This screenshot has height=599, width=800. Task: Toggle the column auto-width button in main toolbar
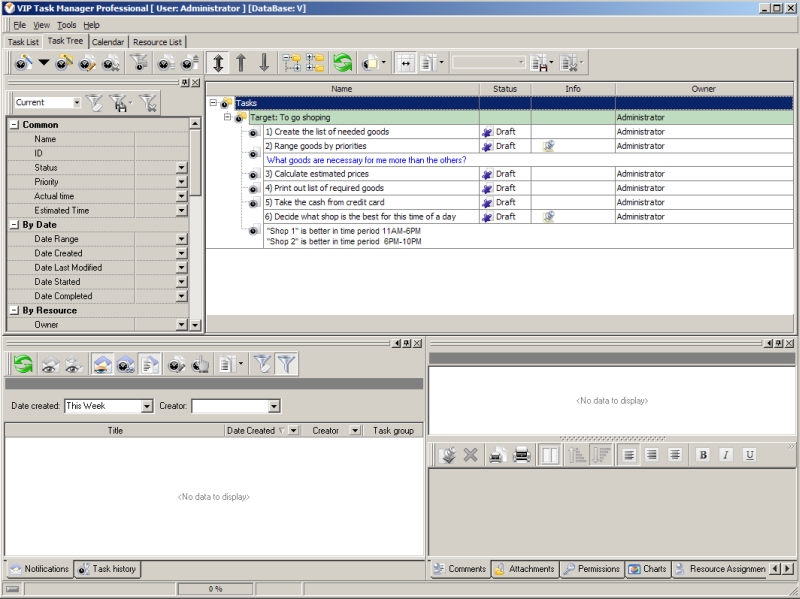[x=405, y=63]
